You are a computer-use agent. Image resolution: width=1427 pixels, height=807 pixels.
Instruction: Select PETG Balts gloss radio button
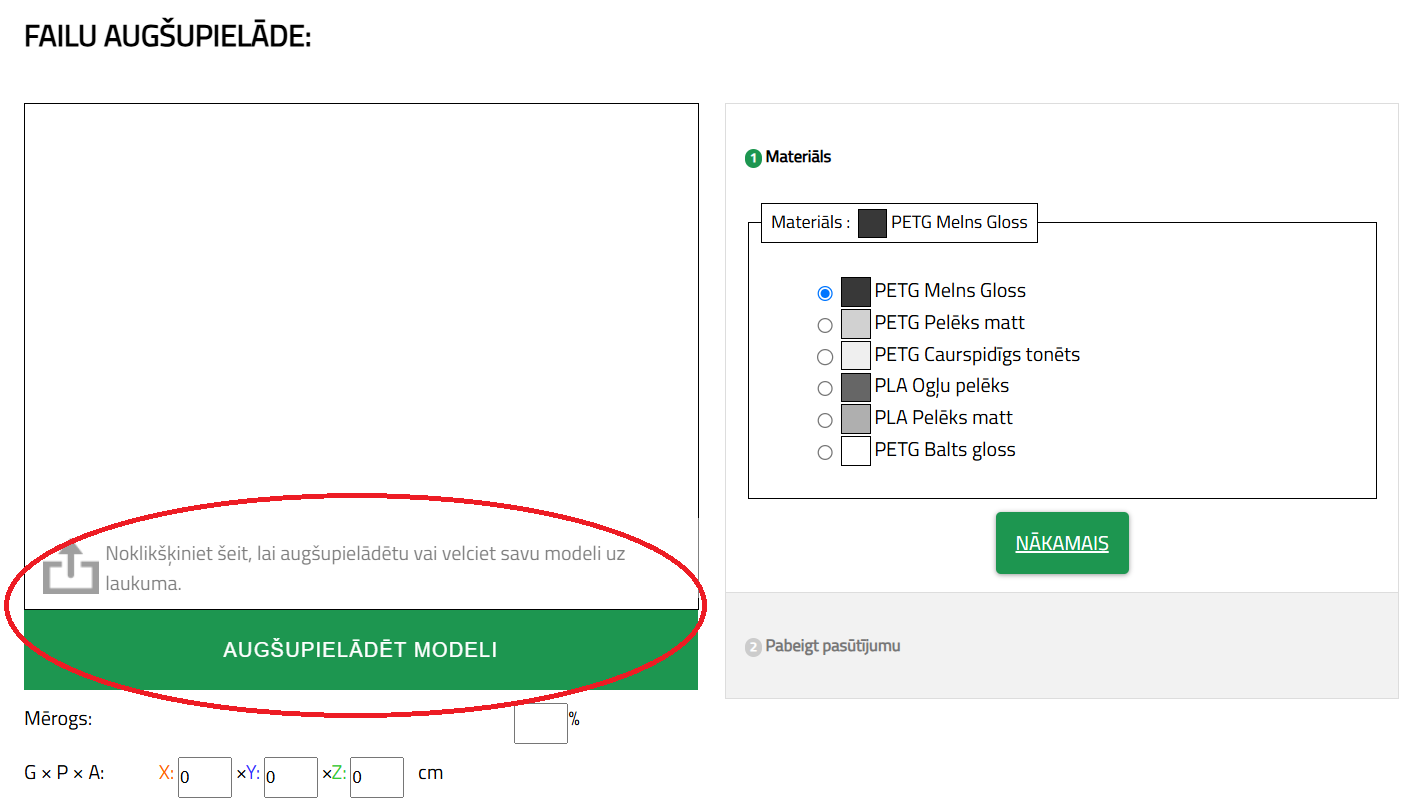825,452
